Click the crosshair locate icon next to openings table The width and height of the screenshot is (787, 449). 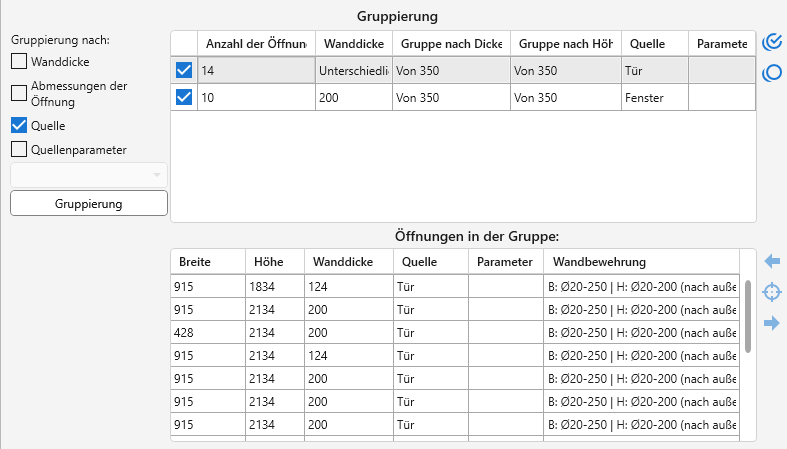tap(772, 292)
